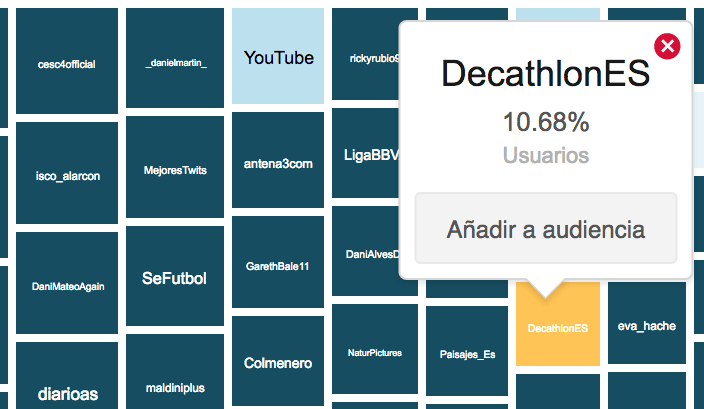The width and height of the screenshot is (704, 409).
Task: Select the rickyrubio9 tile
Action: click(365, 54)
